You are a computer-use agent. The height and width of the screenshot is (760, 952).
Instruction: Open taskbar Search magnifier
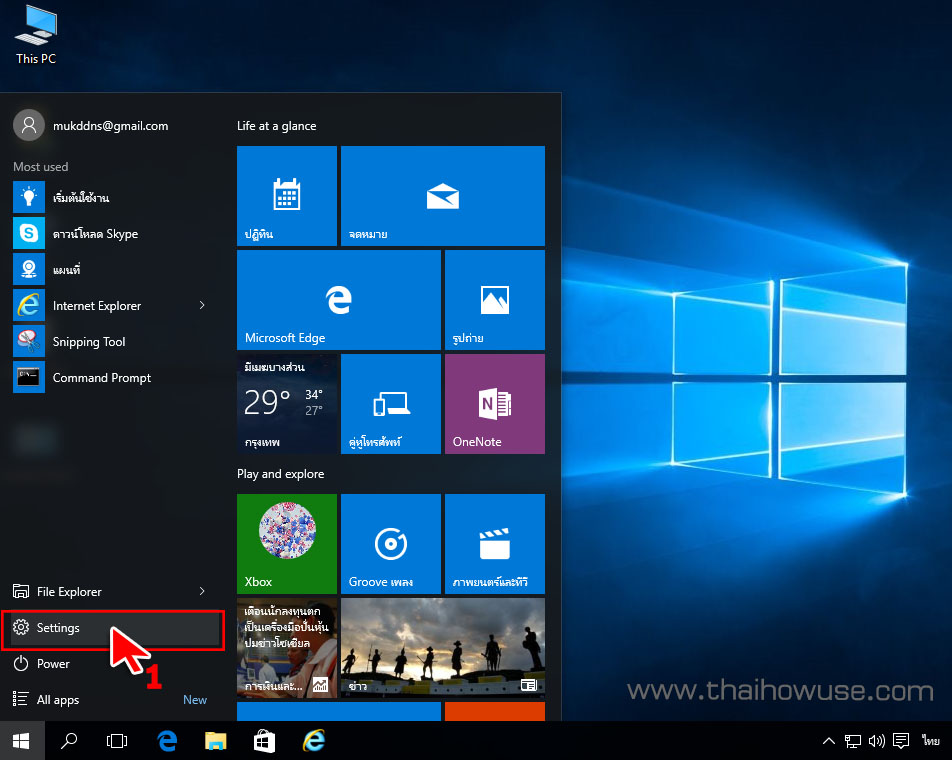coord(69,741)
